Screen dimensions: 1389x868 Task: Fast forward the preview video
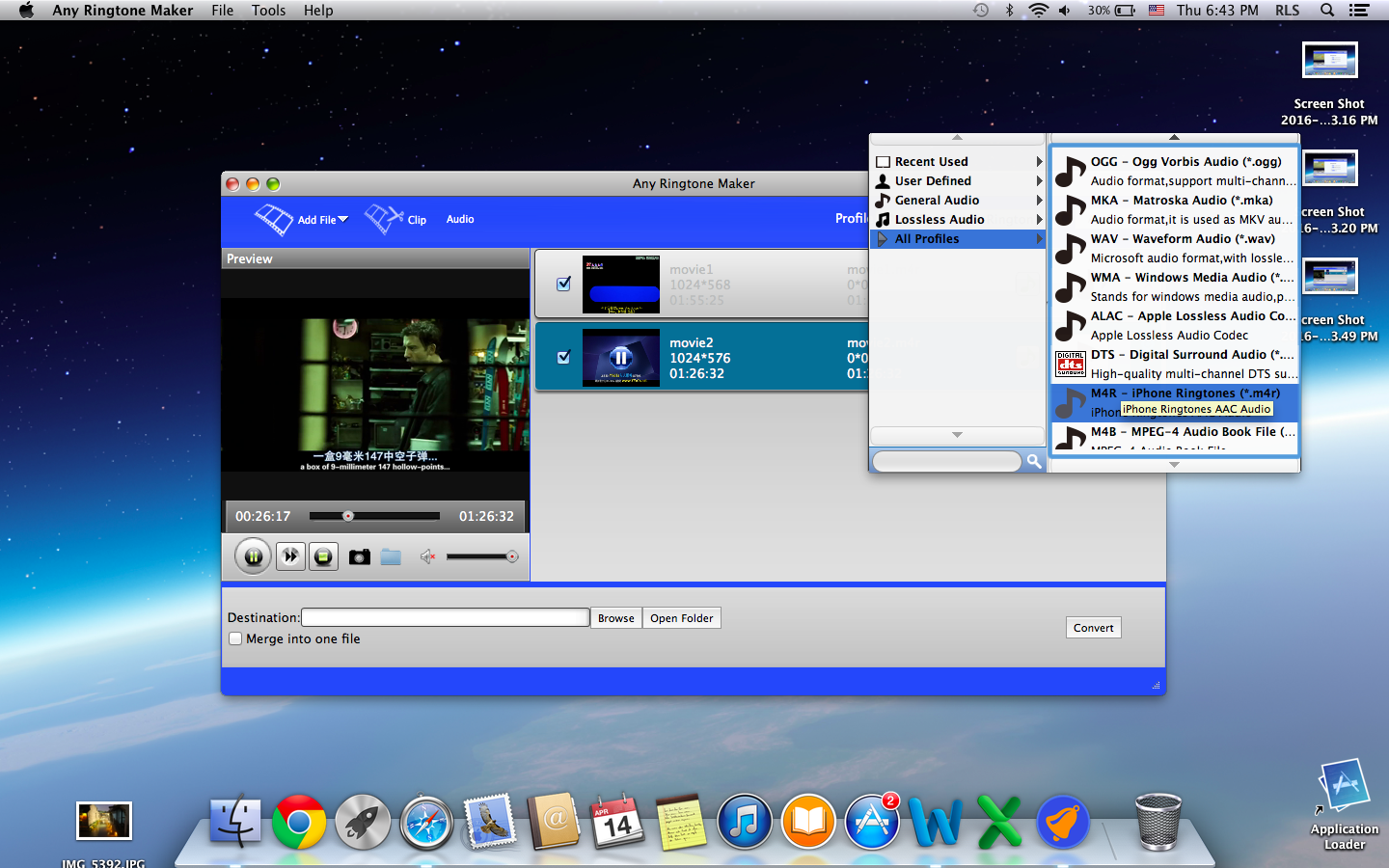pos(290,556)
